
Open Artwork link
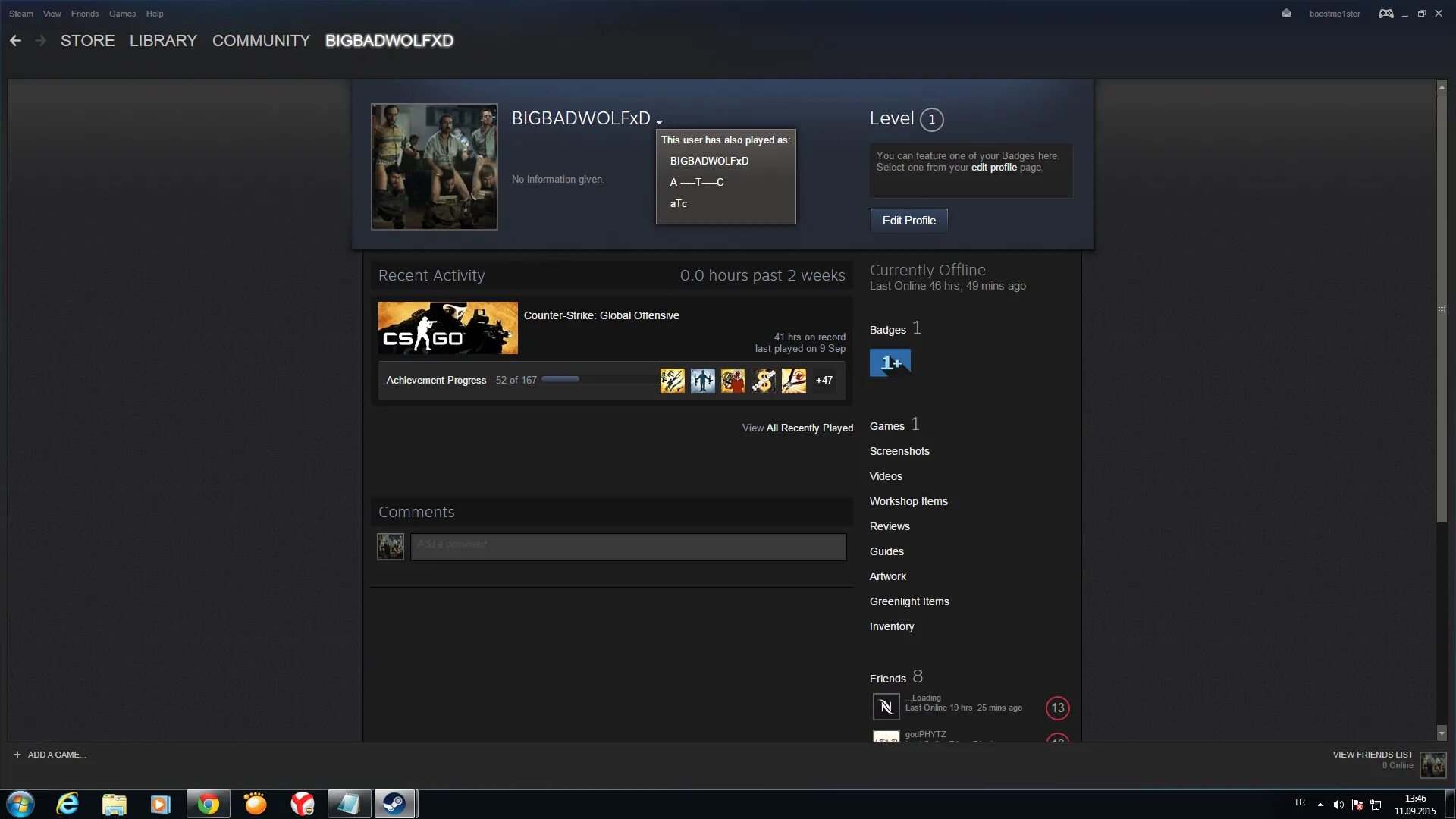[887, 576]
